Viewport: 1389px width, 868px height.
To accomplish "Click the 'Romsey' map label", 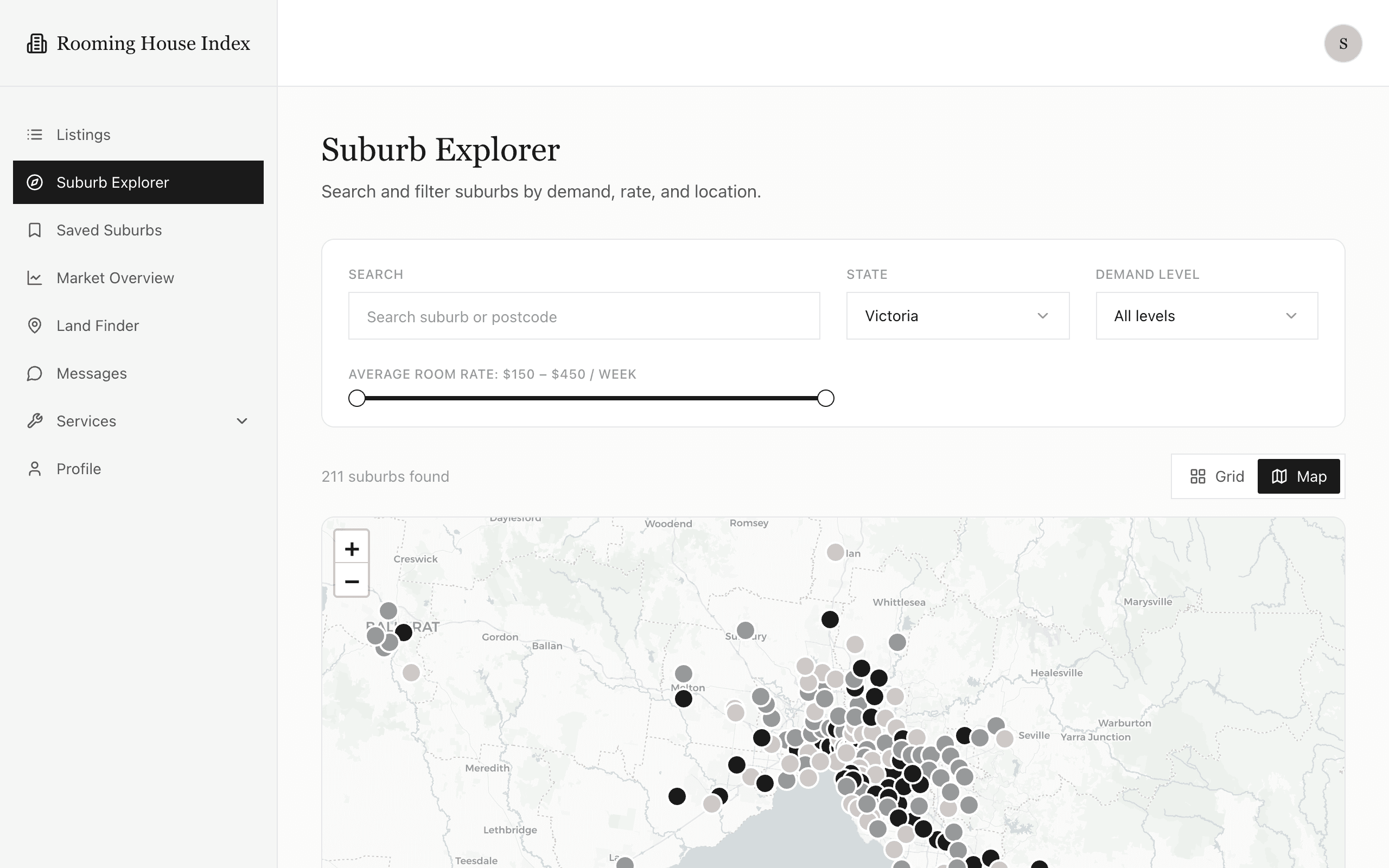I will (749, 523).
